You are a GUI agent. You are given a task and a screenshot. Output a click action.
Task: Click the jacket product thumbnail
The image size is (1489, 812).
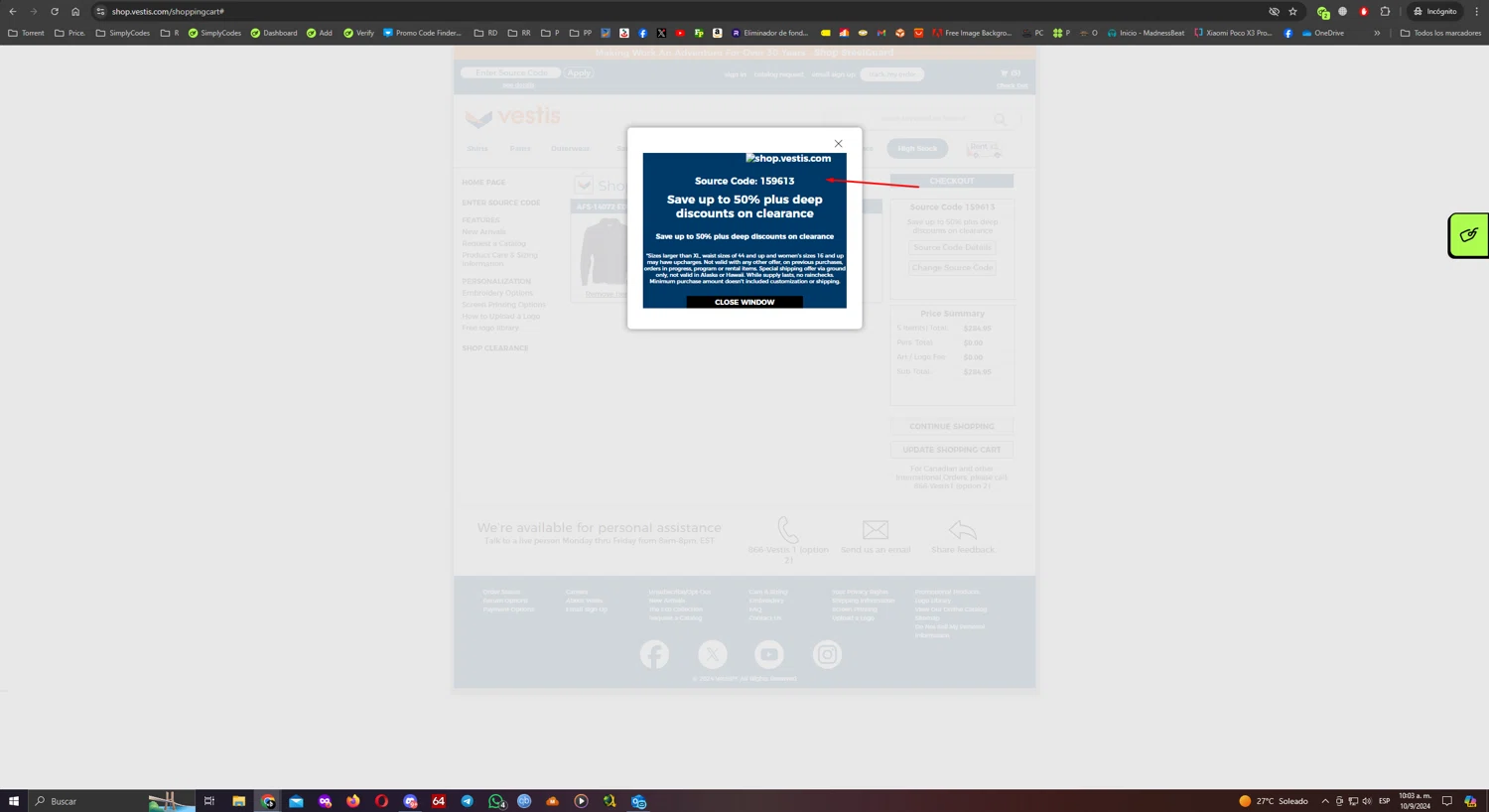point(605,252)
